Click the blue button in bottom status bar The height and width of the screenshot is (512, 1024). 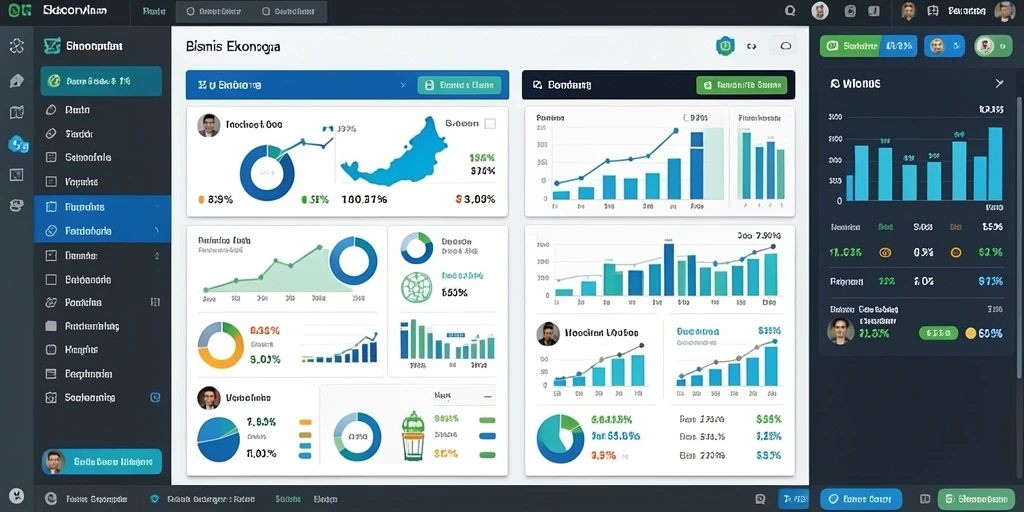click(x=861, y=499)
